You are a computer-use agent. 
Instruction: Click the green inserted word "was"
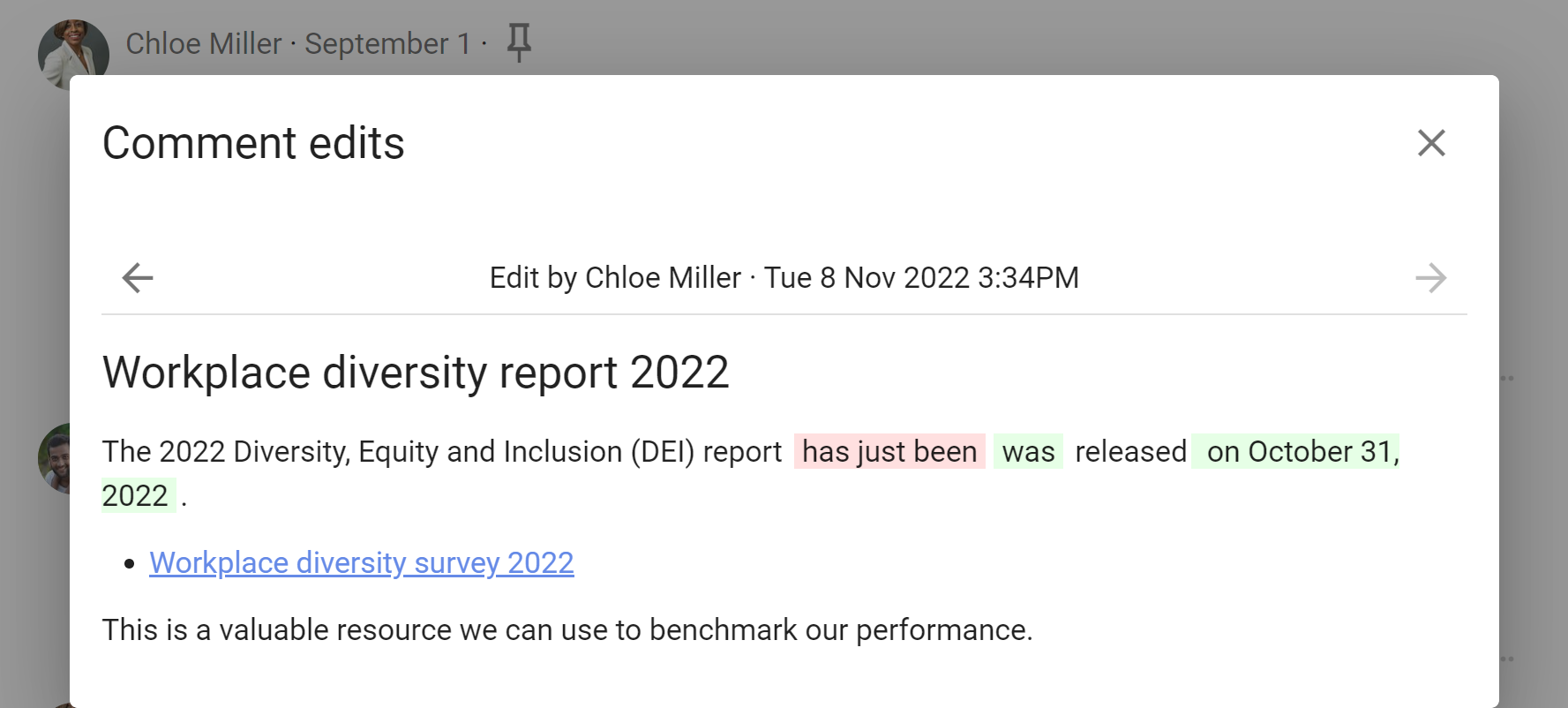coord(1028,451)
